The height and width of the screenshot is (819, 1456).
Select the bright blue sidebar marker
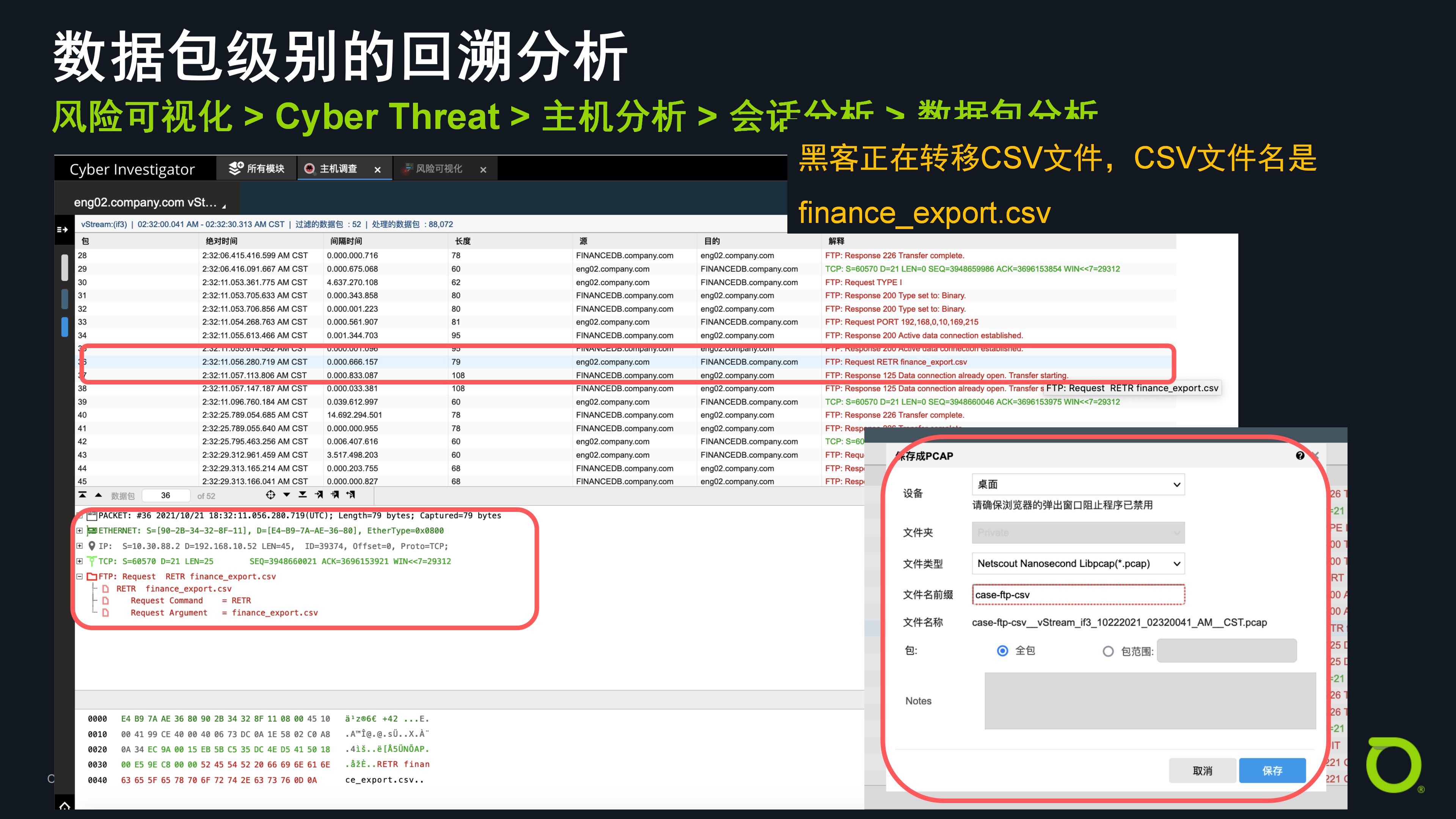click(x=65, y=327)
